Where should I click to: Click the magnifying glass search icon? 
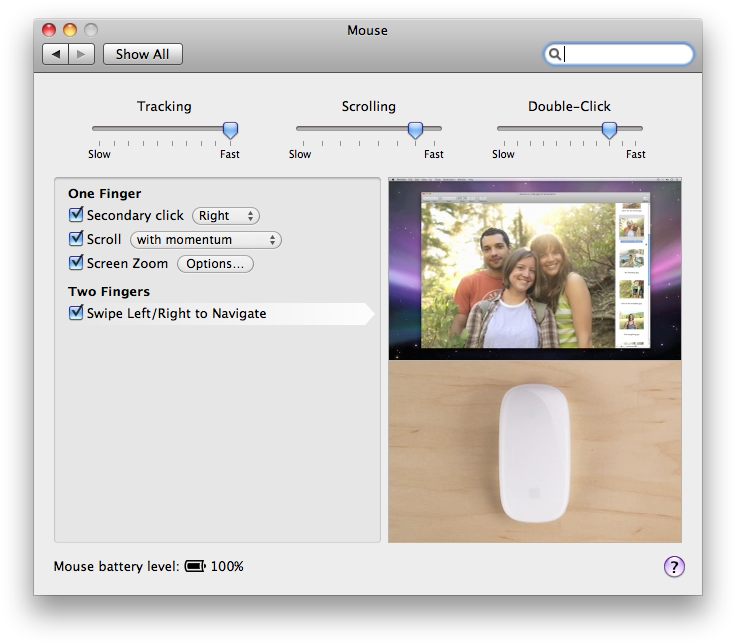click(554, 54)
